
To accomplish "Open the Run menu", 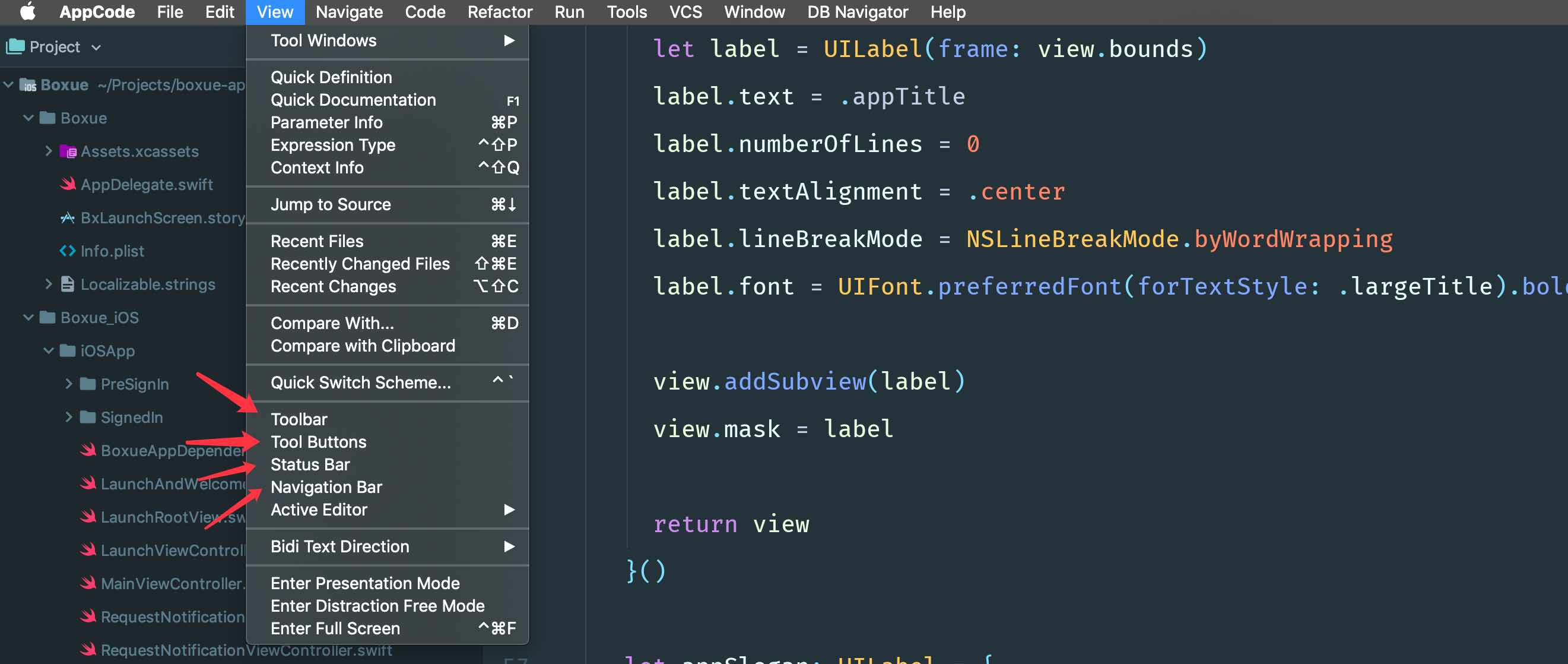I will pos(569,11).
